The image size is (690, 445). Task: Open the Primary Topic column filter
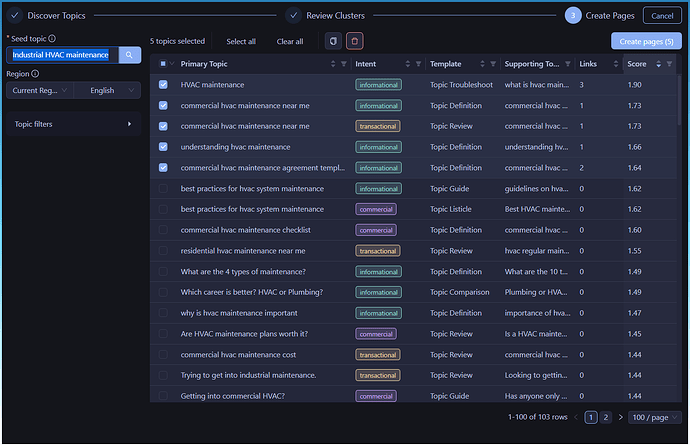pyautogui.click(x=343, y=64)
